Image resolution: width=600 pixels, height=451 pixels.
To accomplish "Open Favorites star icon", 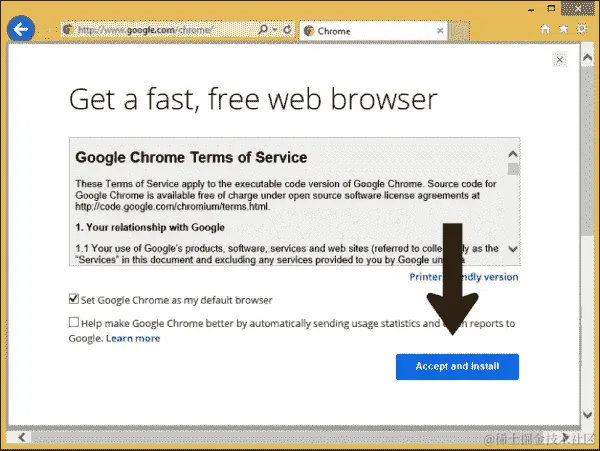I will point(563,29).
